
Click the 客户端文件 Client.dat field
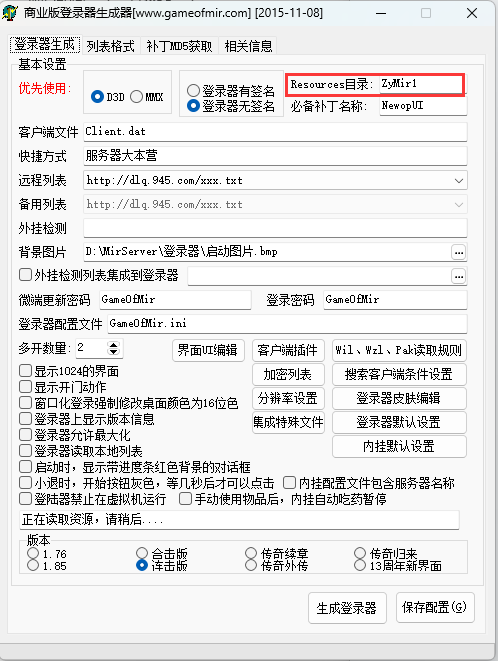click(275, 132)
